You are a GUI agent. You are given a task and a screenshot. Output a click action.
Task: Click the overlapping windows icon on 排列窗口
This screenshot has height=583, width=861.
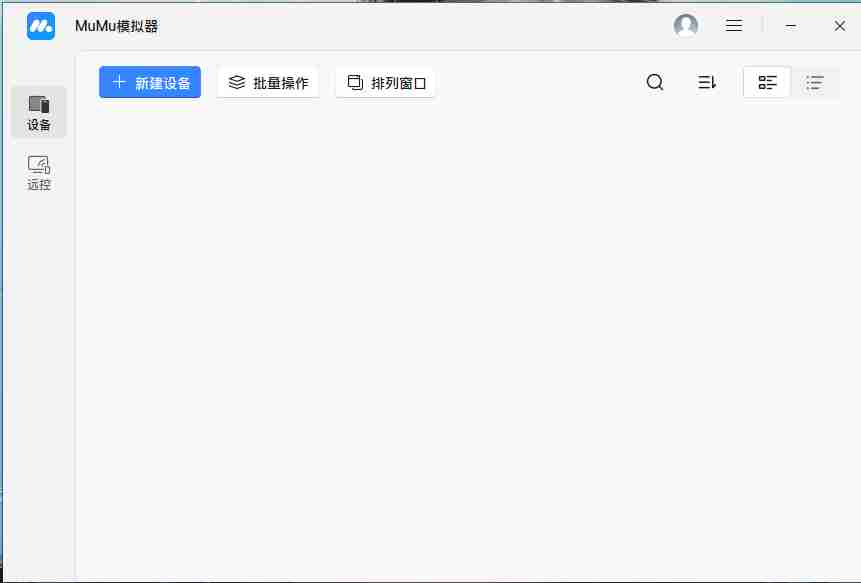(x=355, y=83)
